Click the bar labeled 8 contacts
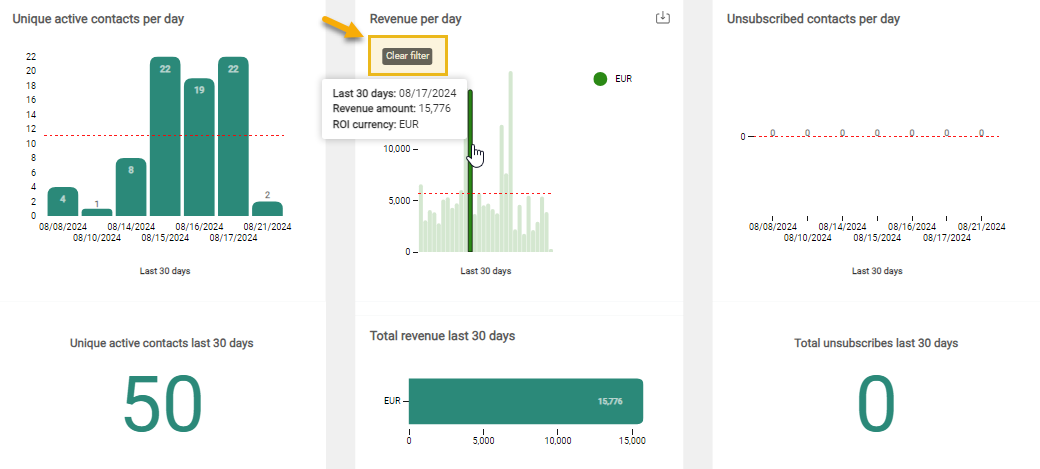The width and height of the screenshot is (1040, 469). [131, 187]
